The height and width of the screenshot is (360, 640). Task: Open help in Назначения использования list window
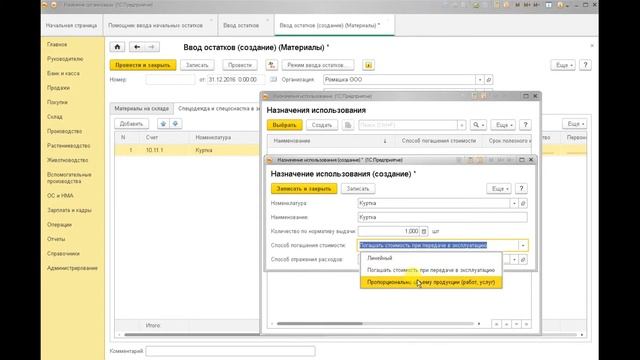[x=525, y=125]
